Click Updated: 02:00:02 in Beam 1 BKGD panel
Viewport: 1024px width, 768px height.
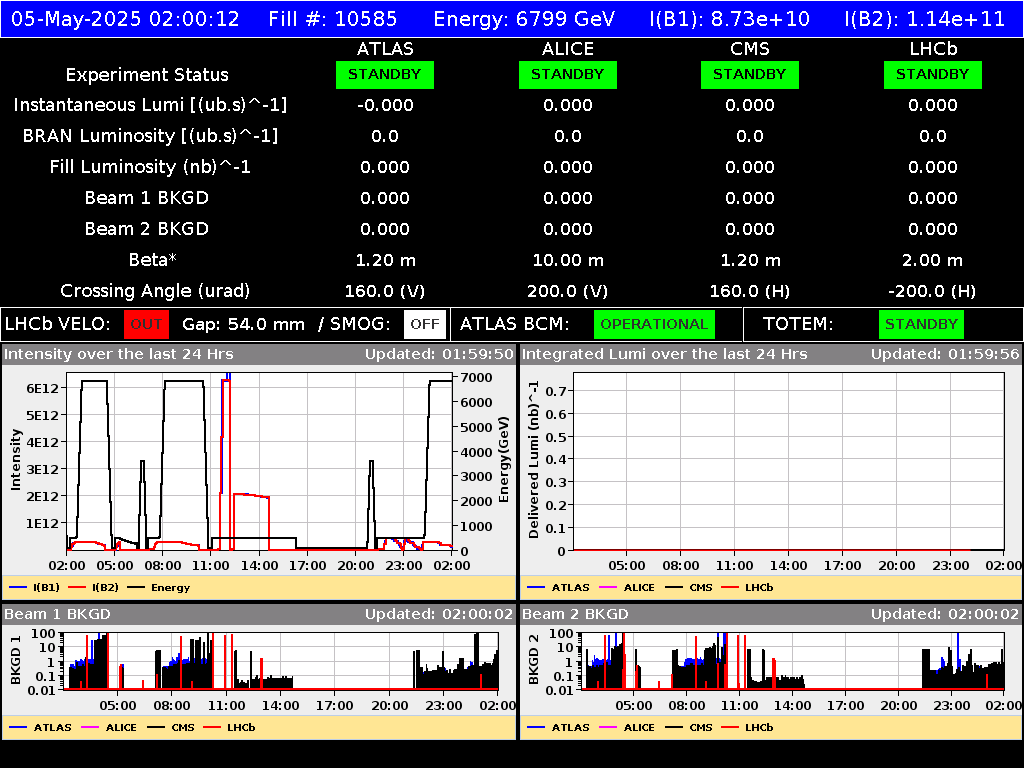[440, 614]
